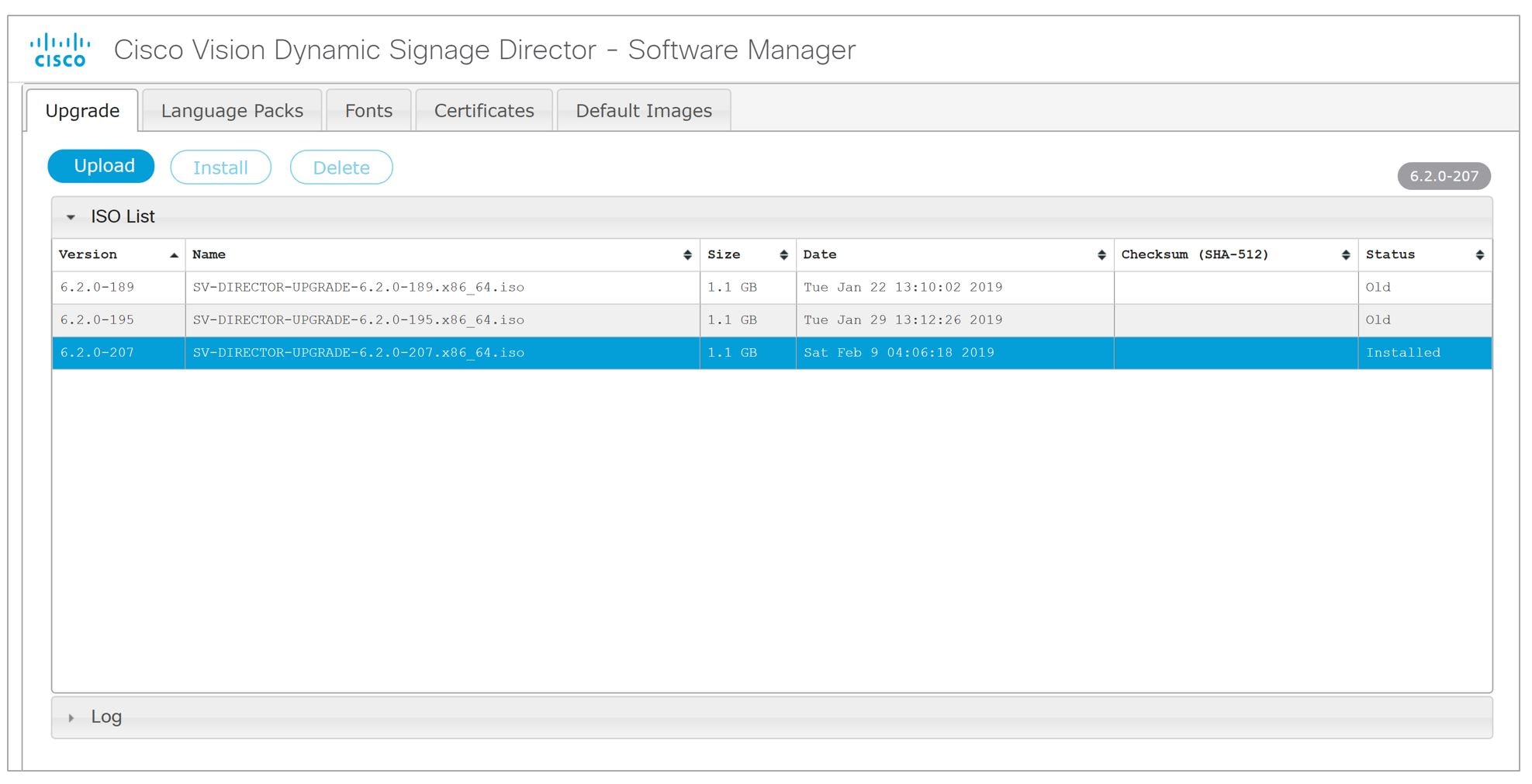Click the 6.2.0-207 version badge

point(1443,176)
